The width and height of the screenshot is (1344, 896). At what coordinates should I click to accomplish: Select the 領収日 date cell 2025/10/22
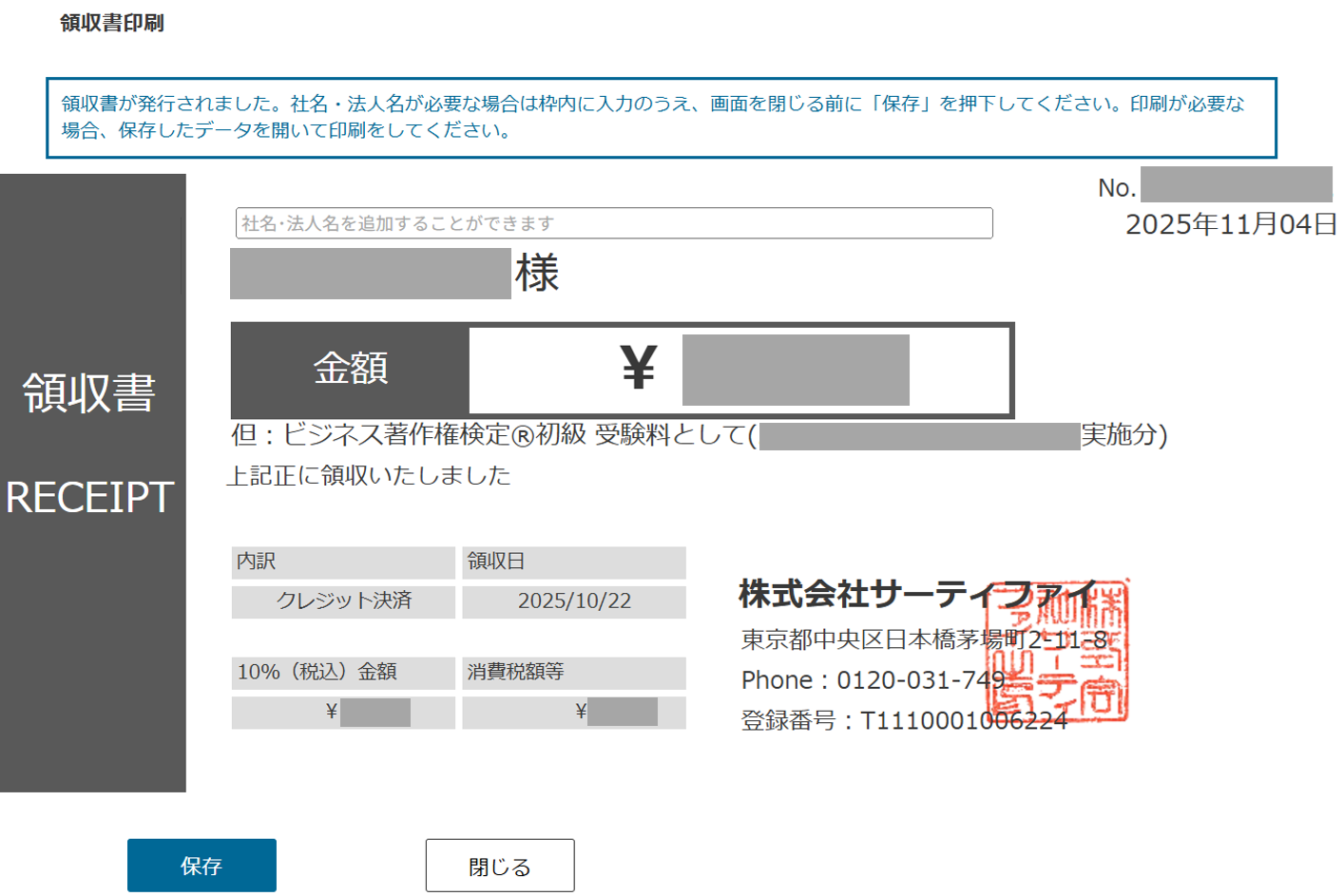[572, 602]
